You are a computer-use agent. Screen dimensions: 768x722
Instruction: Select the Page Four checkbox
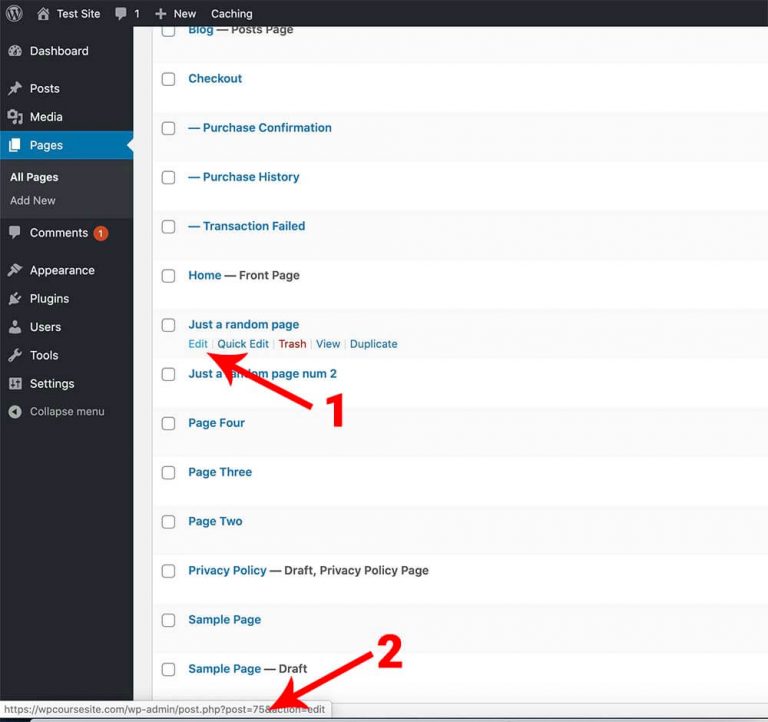point(168,423)
